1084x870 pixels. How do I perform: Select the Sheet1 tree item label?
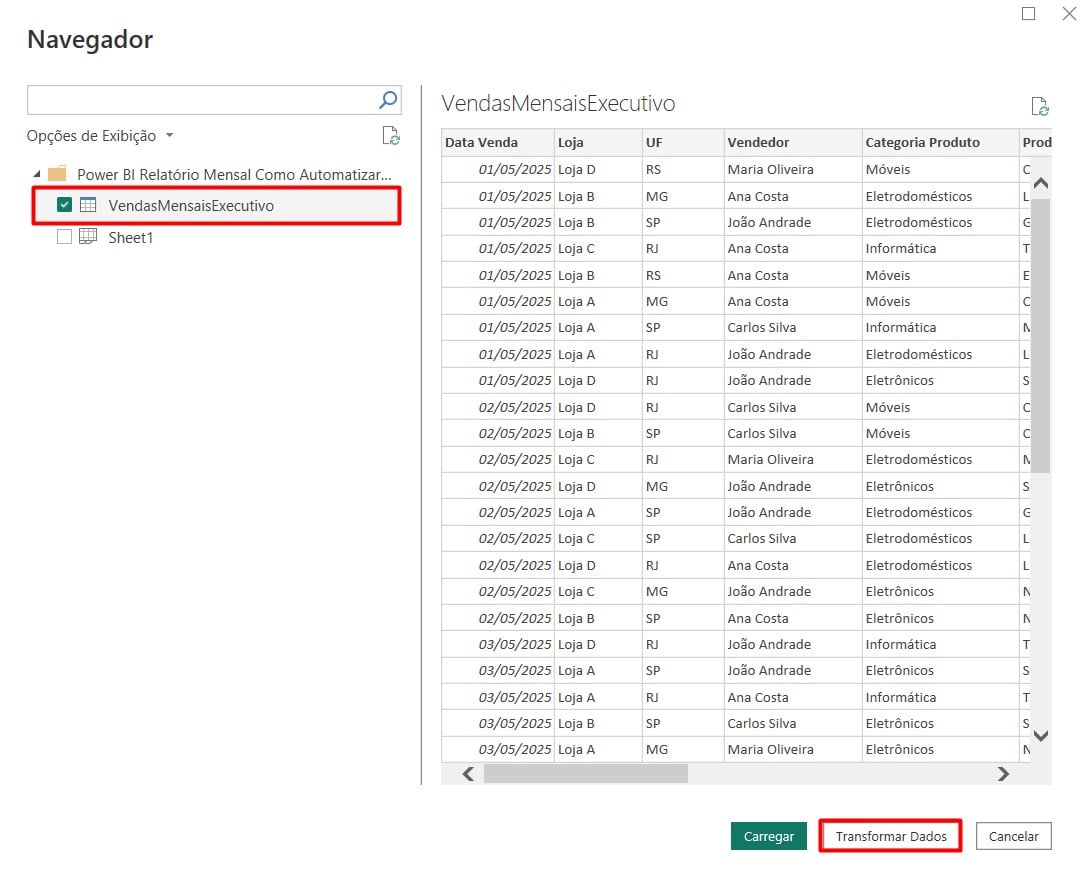[x=131, y=237]
